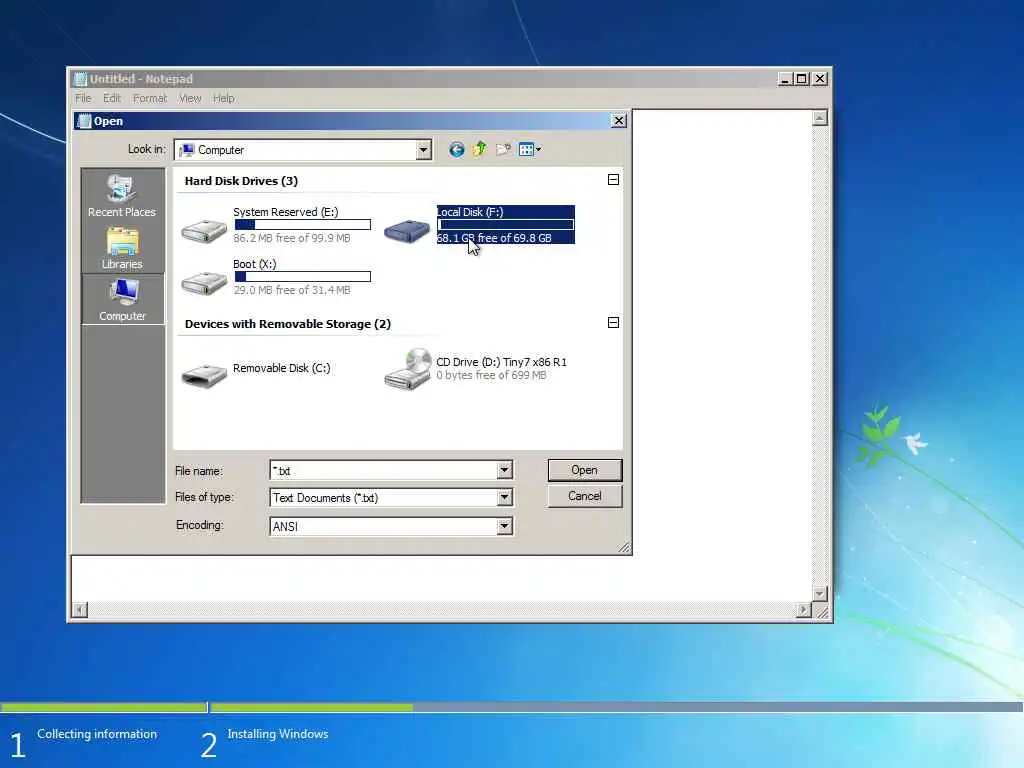Open Recent Places in sidebar

click(122, 195)
